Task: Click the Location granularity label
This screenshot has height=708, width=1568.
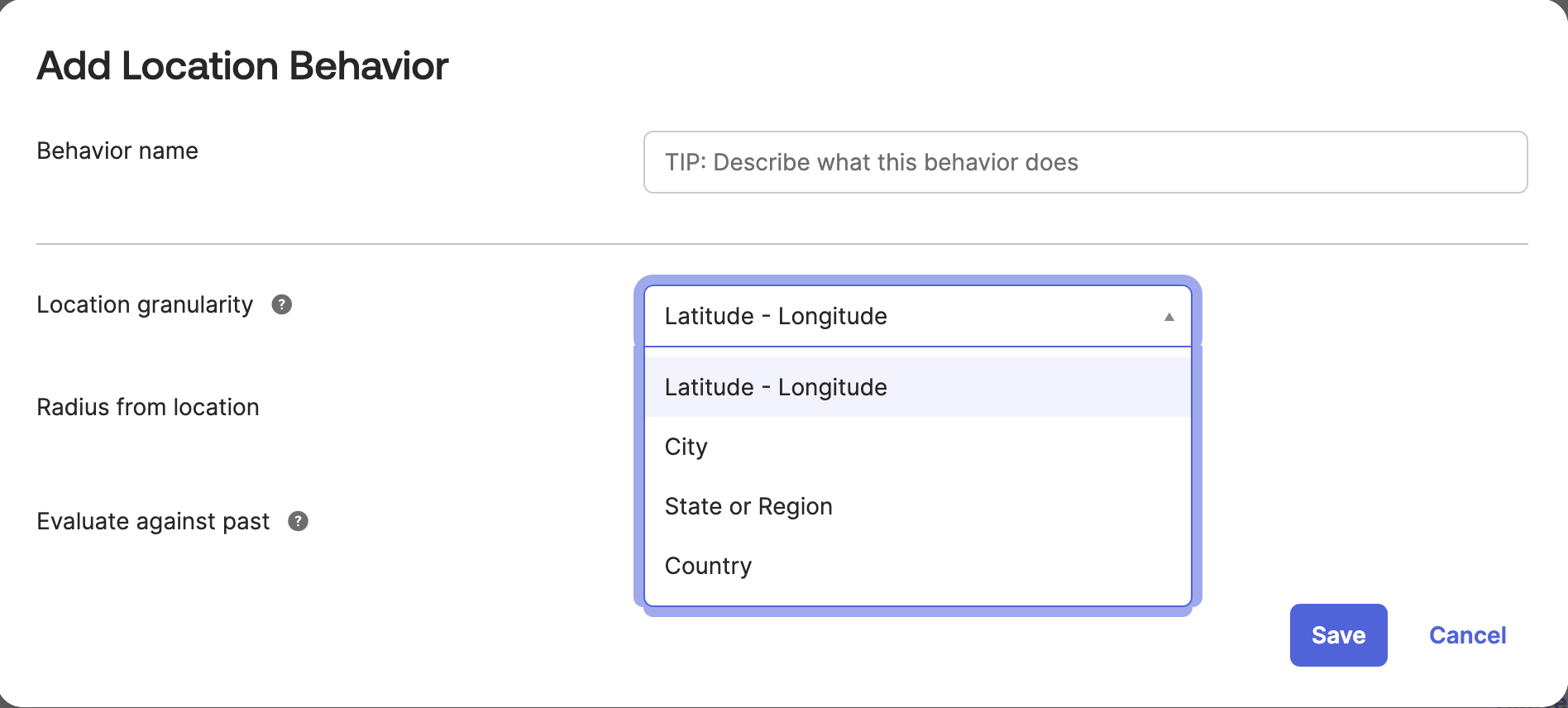Action: tap(144, 304)
